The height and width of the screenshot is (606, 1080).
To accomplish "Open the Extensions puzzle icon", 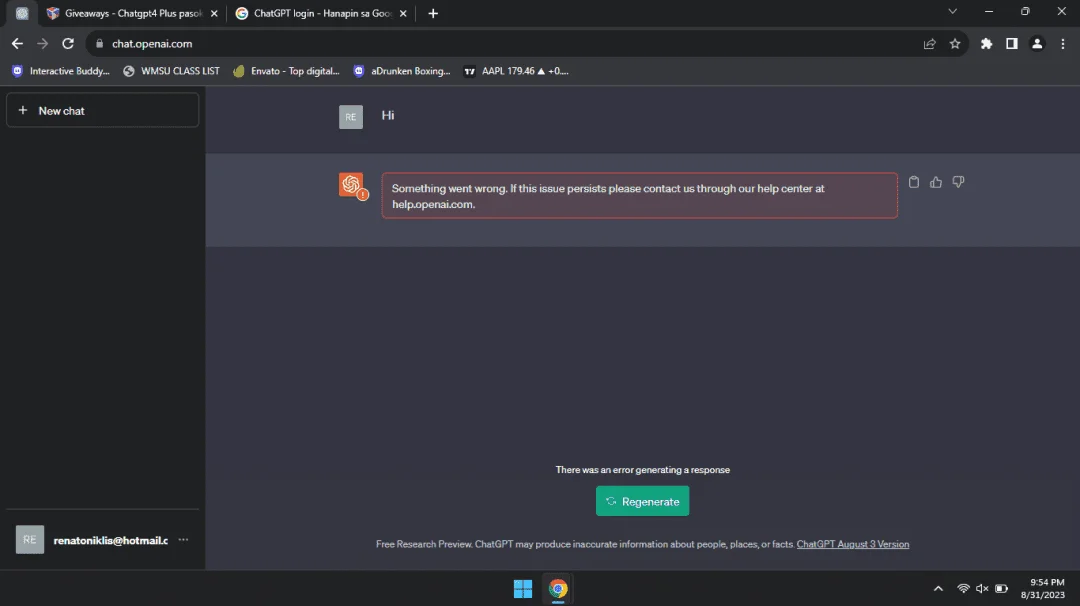I will pos(986,43).
